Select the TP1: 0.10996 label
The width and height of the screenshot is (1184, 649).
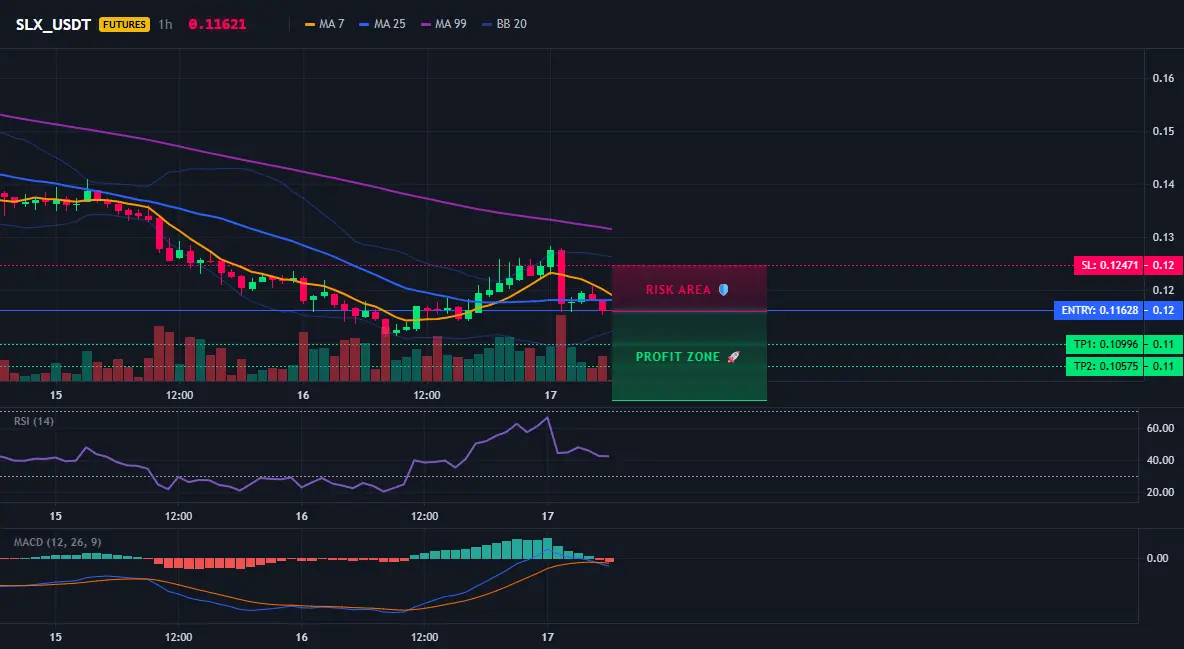click(1104, 345)
